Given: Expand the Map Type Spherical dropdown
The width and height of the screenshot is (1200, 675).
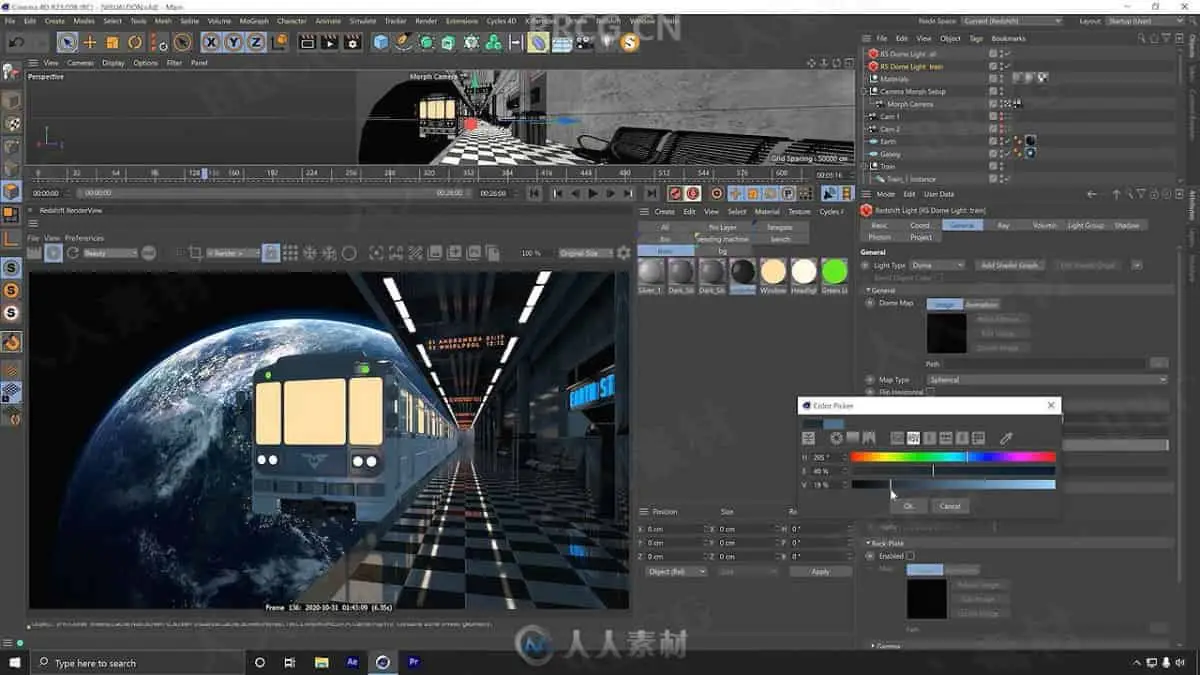Looking at the screenshot, I should pos(1047,380).
